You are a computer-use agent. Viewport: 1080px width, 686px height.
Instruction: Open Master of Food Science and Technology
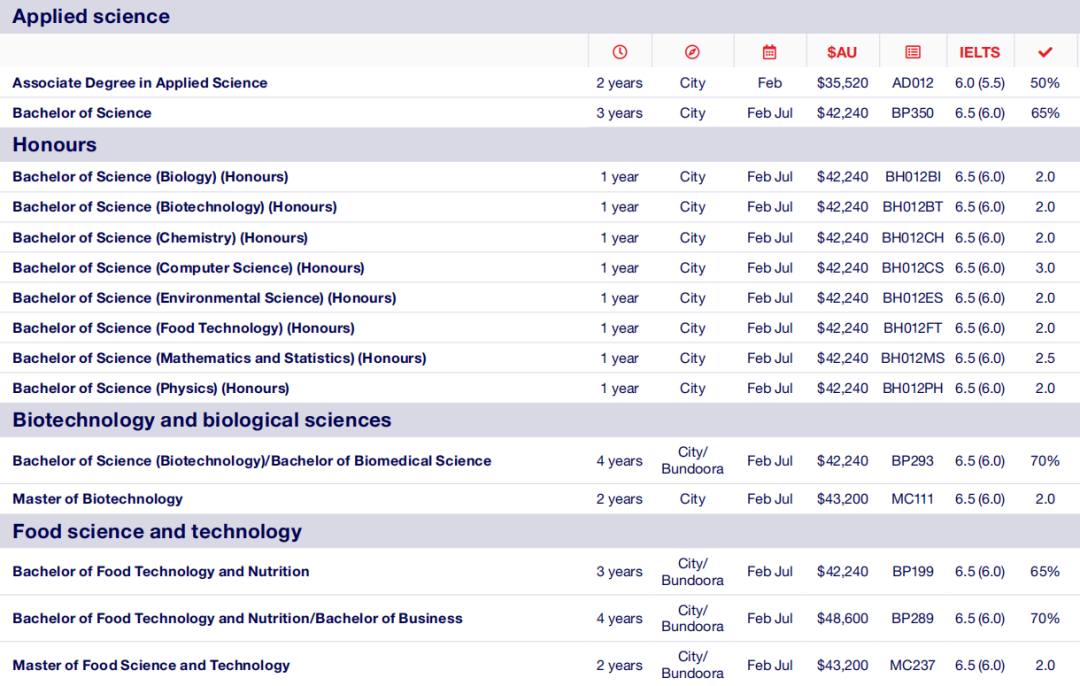click(151, 665)
